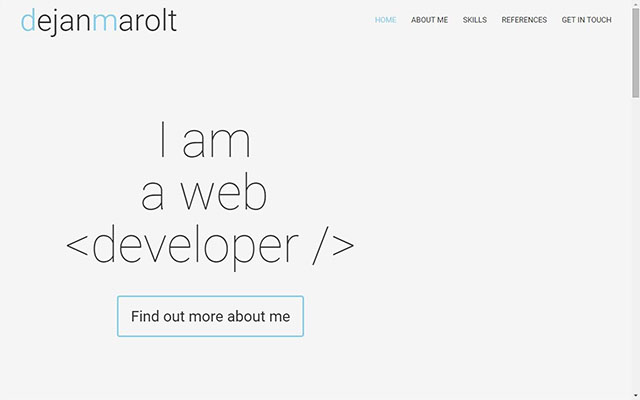Click the dejanmarolt site logo
This screenshot has width=640, height=400.
[x=98, y=20]
